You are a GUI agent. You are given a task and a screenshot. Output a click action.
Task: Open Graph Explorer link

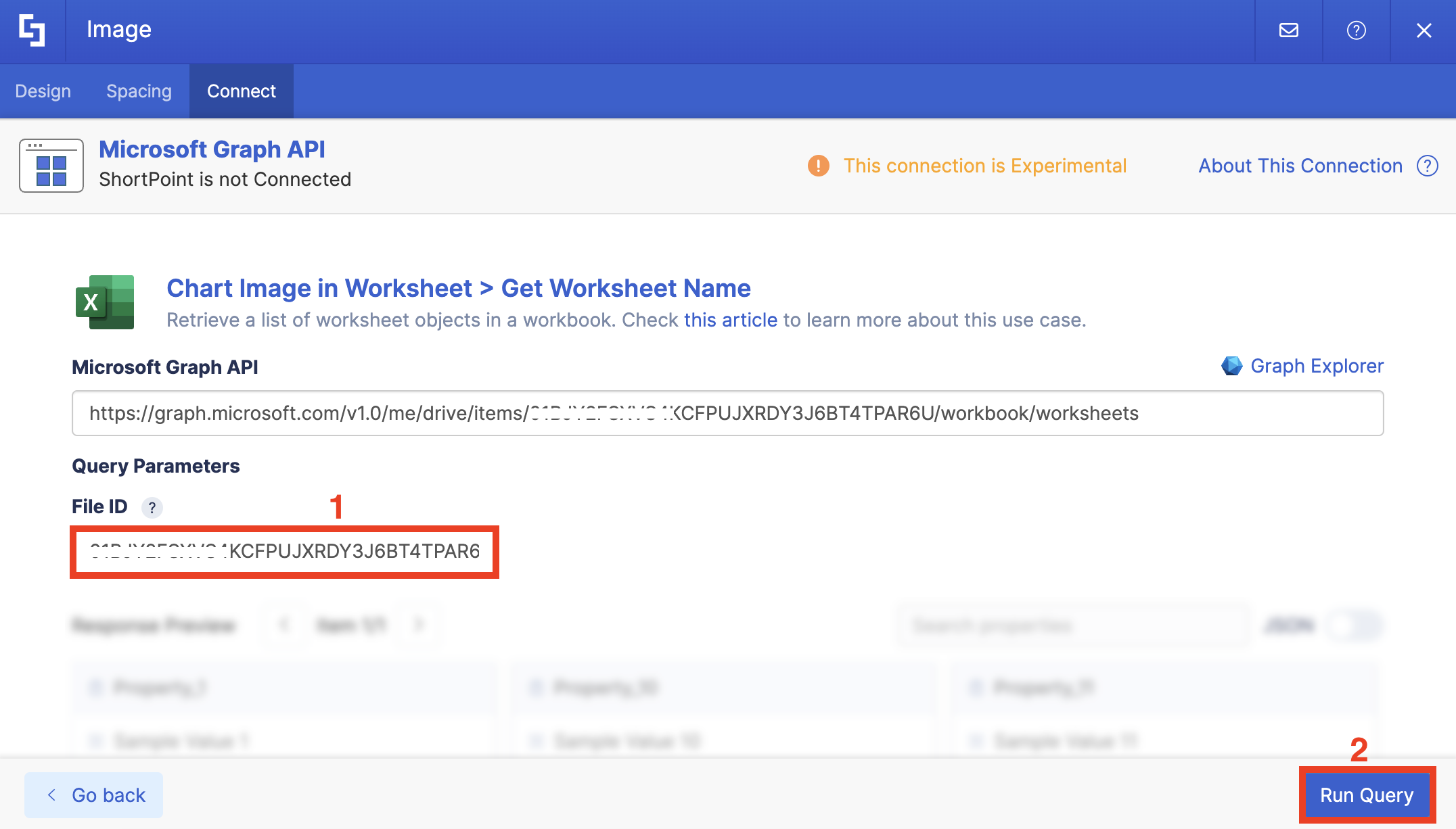[1317, 366]
